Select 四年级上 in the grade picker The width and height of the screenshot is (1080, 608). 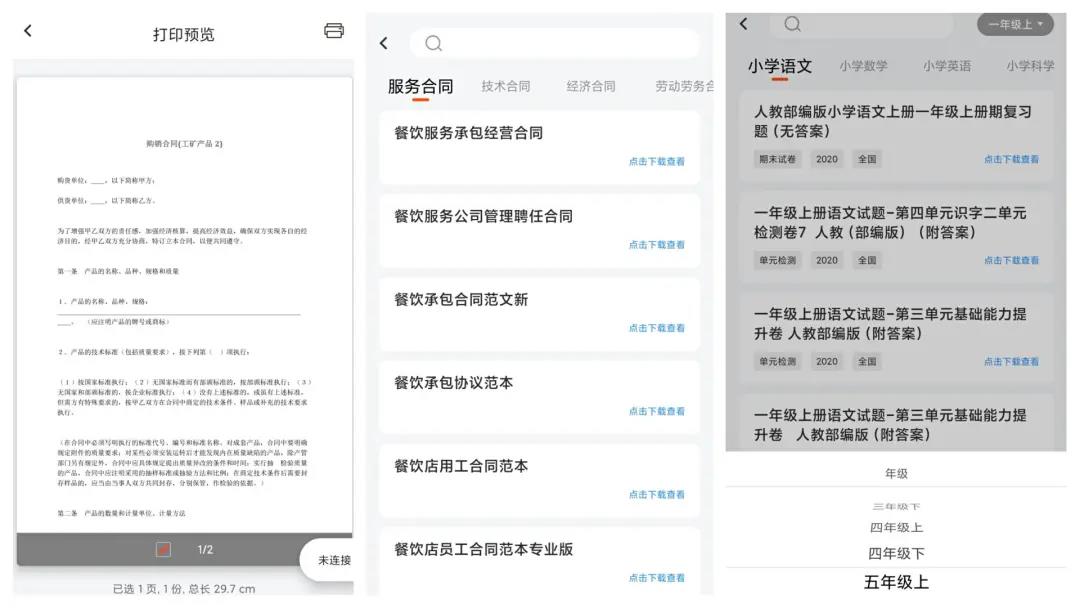point(896,527)
